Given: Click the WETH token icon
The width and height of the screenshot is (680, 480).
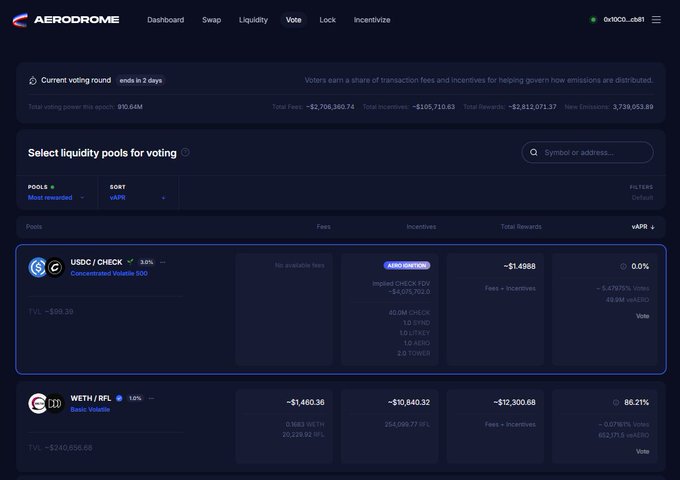Looking at the screenshot, I should pyautogui.click(x=38, y=402).
